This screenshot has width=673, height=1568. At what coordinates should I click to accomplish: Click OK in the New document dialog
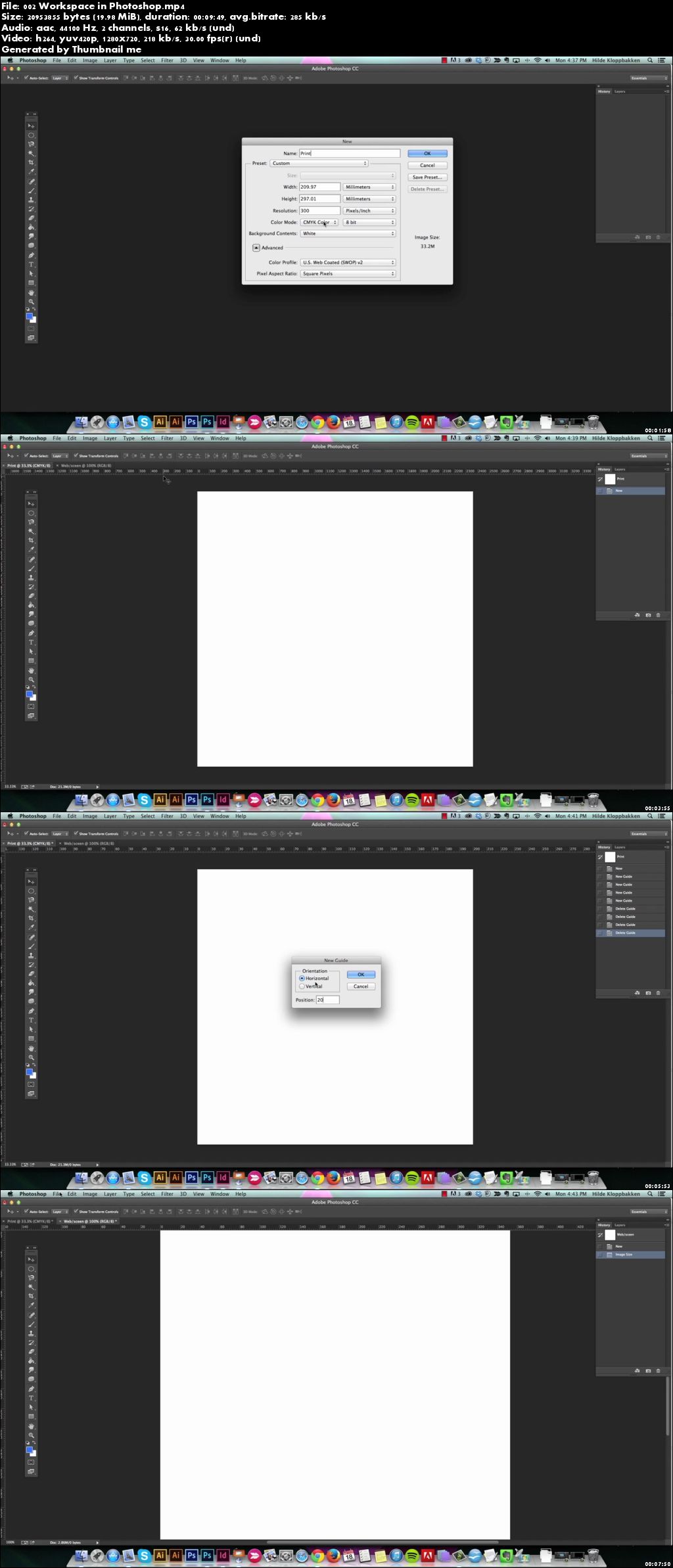point(427,154)
